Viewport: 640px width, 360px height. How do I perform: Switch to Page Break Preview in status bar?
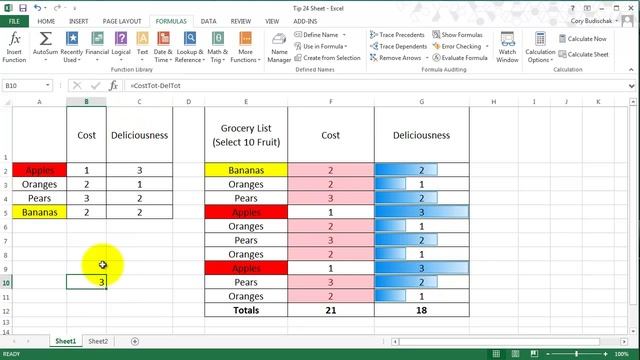click(534, 353)
